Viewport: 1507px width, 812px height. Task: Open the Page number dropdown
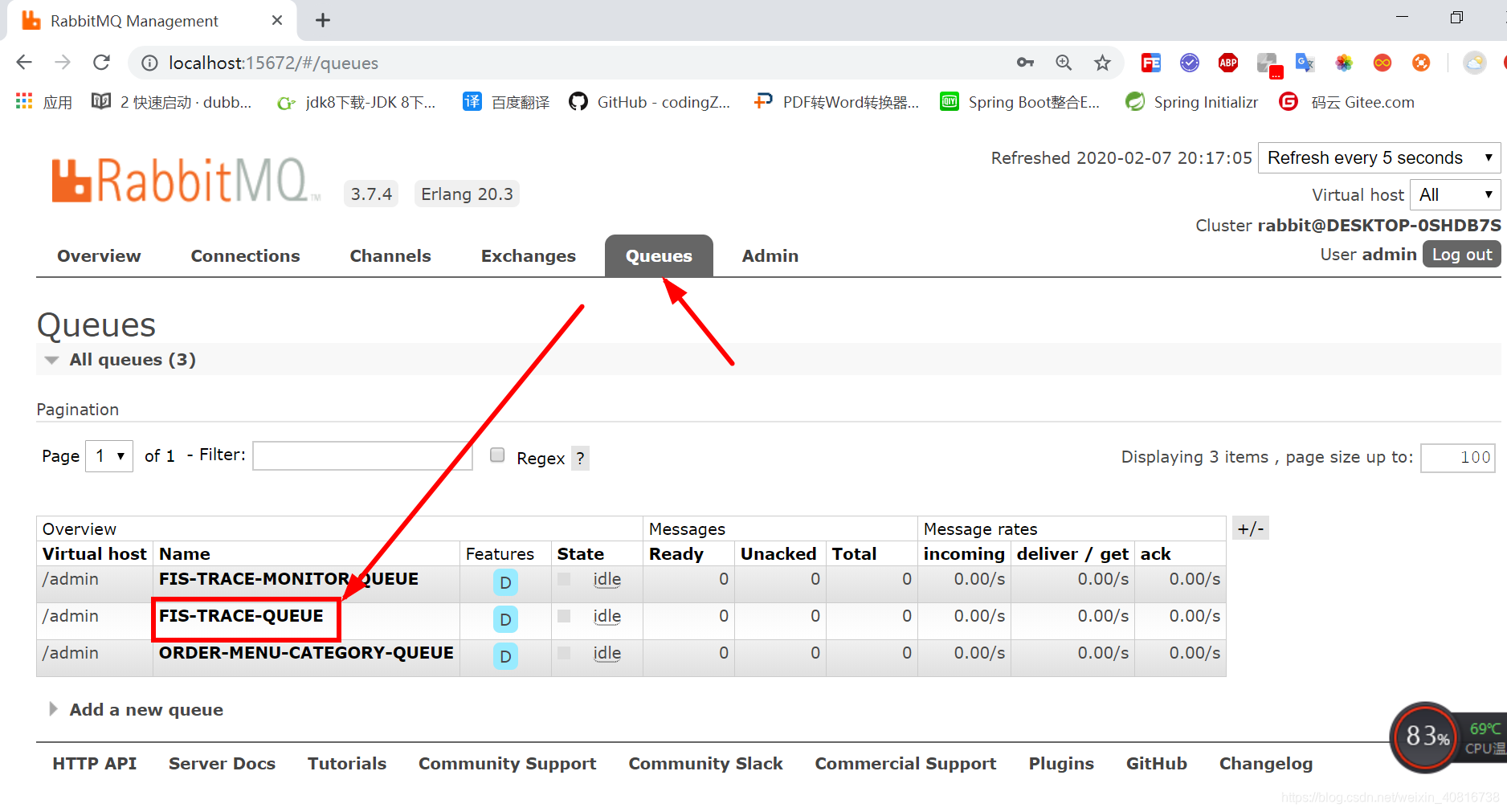pos(109,456)
